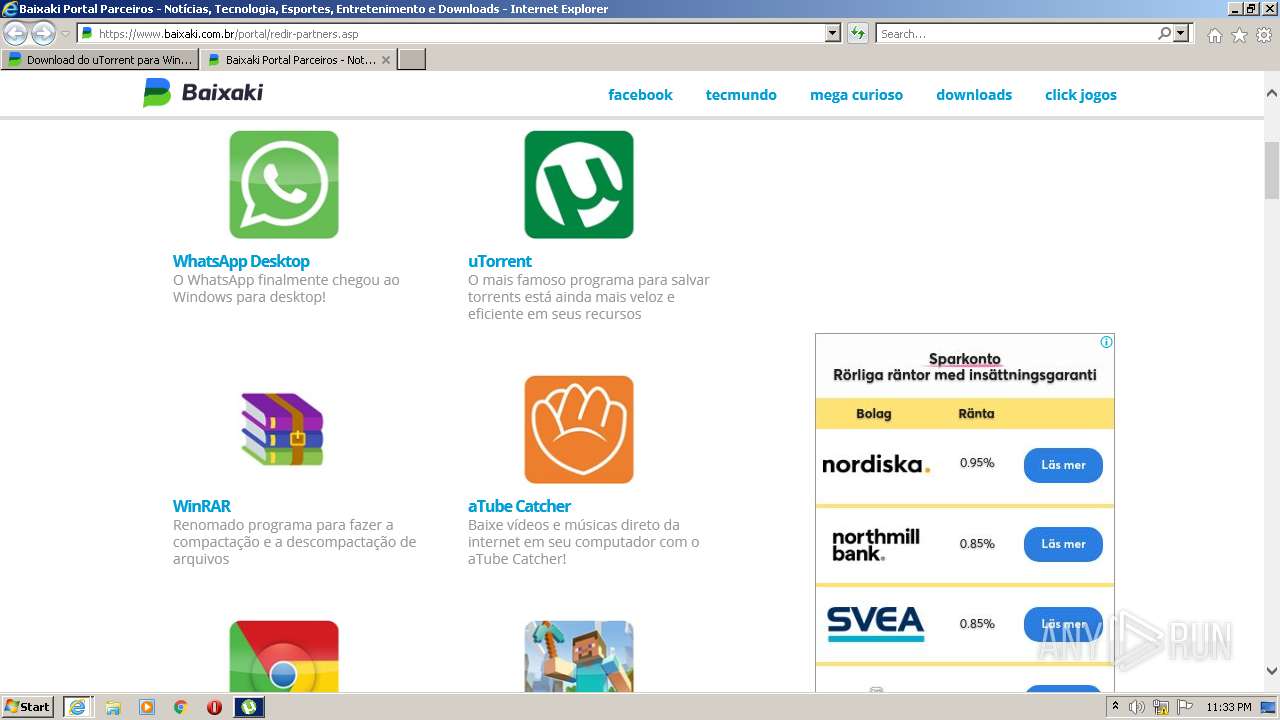Screen dimensions: 1280x720
Task: Click the URL address bar field
Action: (x=452, y=34)
